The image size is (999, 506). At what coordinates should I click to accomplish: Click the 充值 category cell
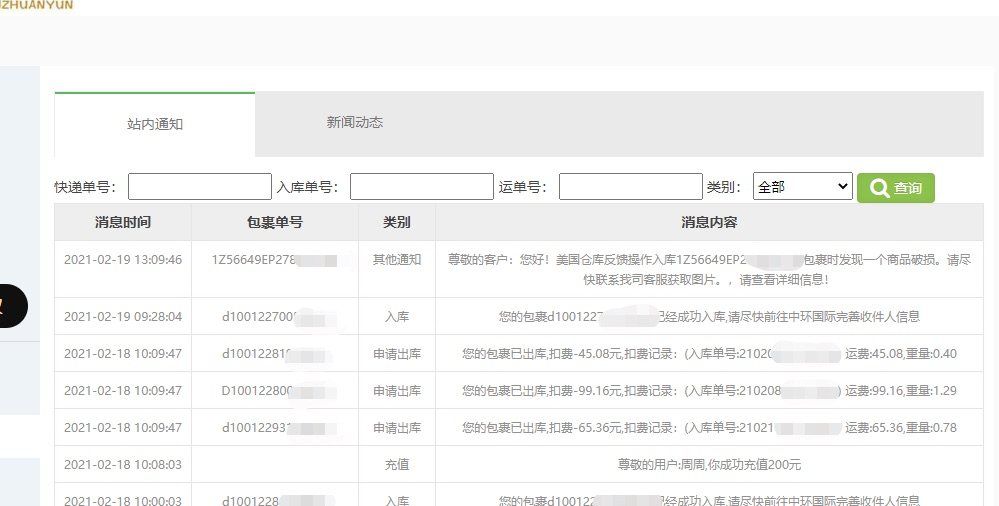point(396,465)
